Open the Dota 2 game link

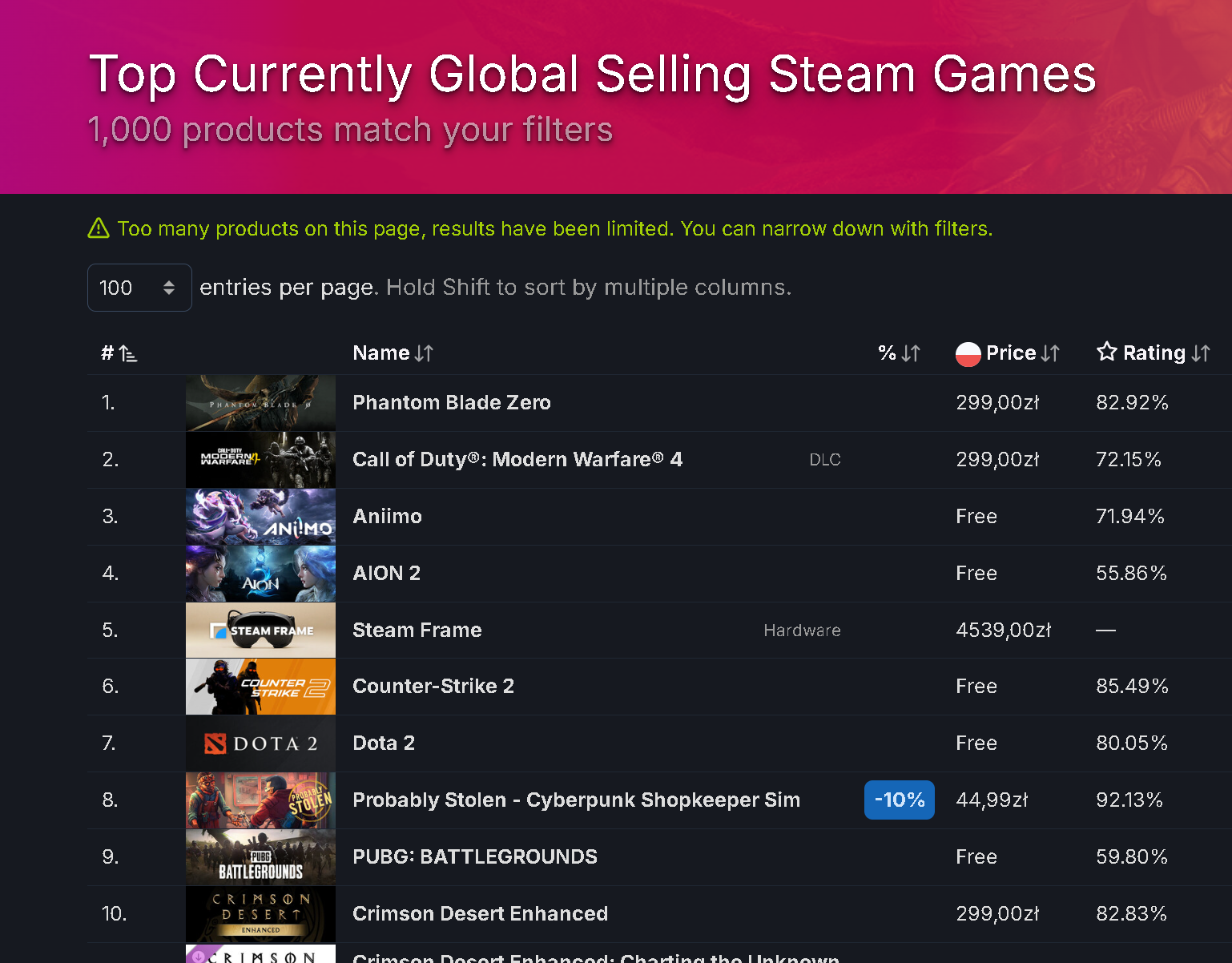pyautogui.click(x=384, y=743)
